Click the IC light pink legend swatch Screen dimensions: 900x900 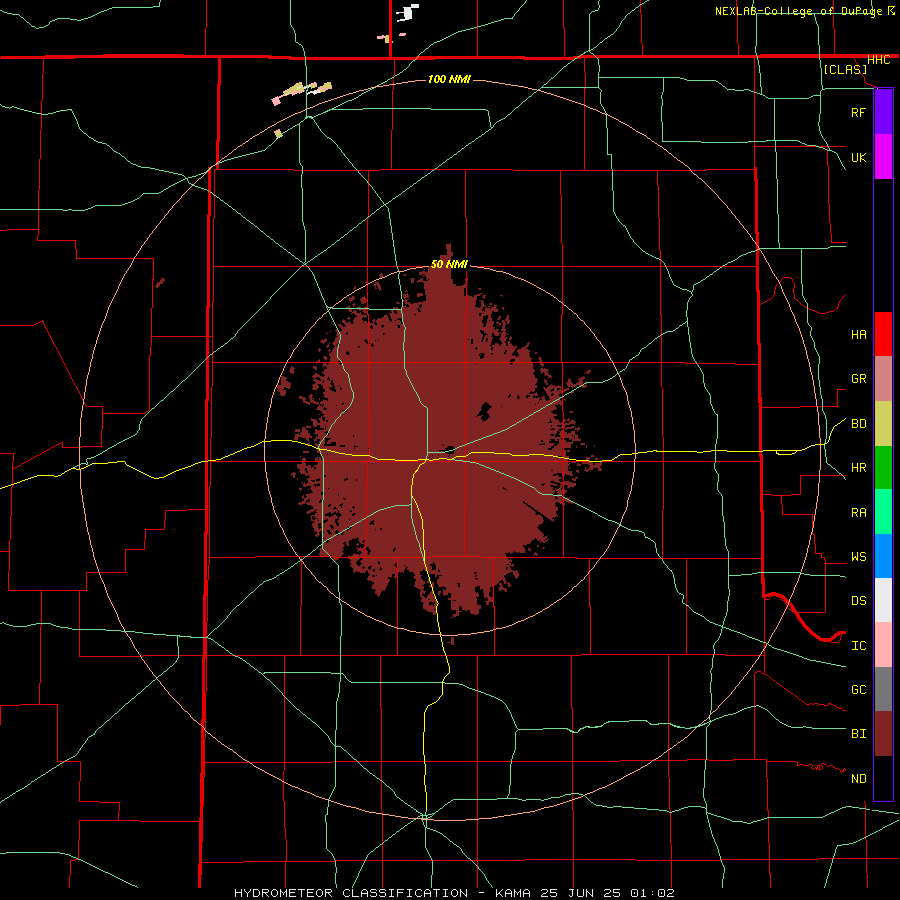(883, 645)
